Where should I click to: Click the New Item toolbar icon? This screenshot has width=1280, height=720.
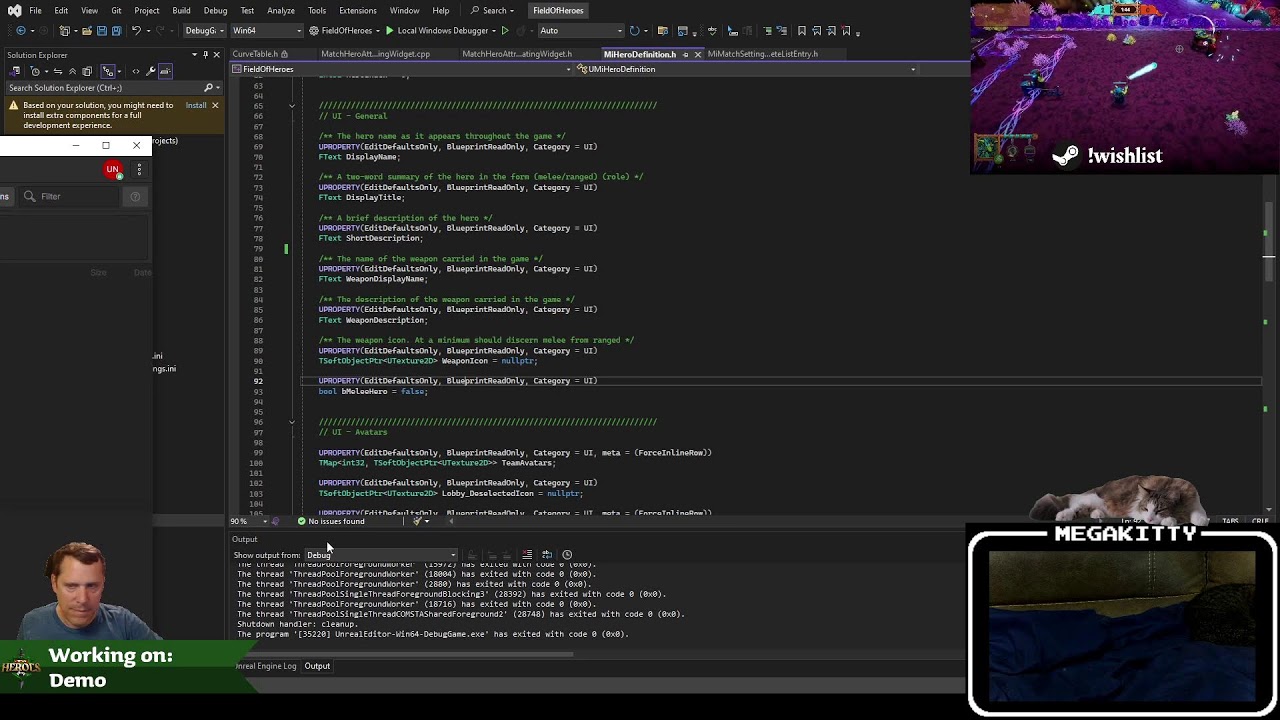click(x=64, y=31)
